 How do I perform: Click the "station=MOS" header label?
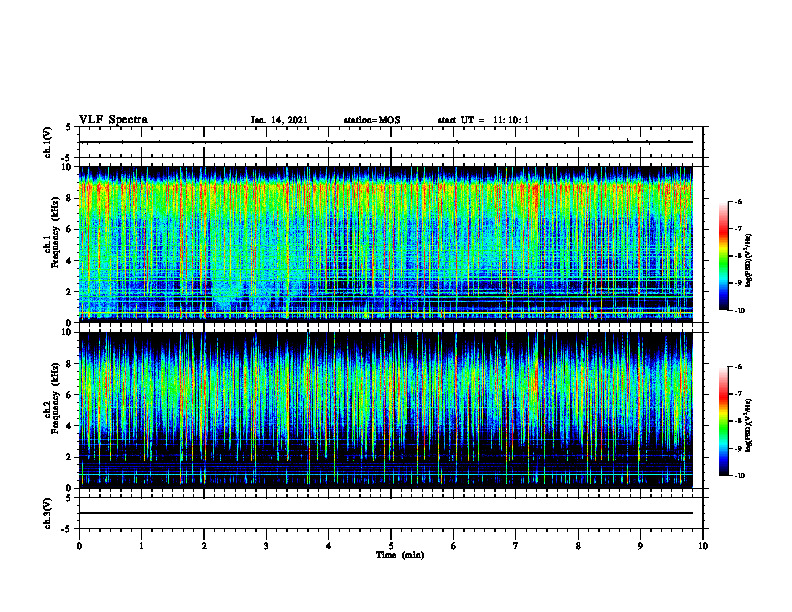[372, 120]
